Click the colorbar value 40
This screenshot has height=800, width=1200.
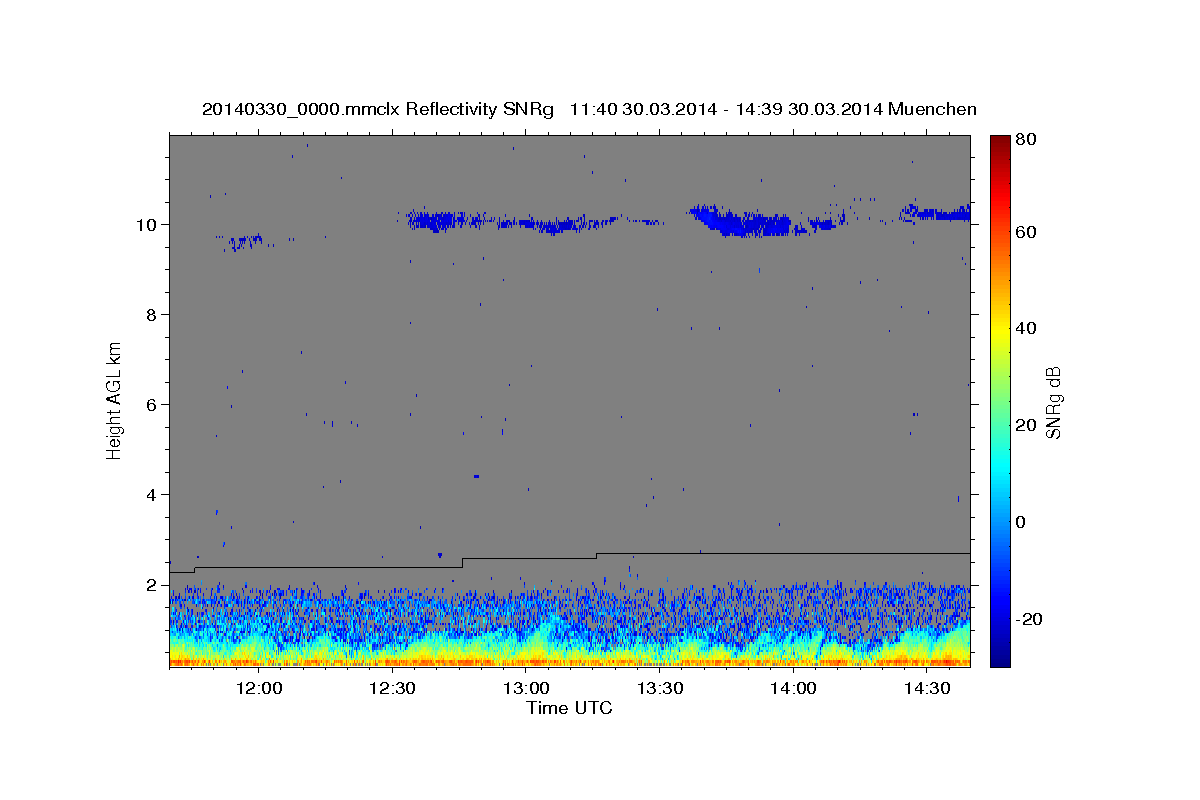coord(1025,328)
